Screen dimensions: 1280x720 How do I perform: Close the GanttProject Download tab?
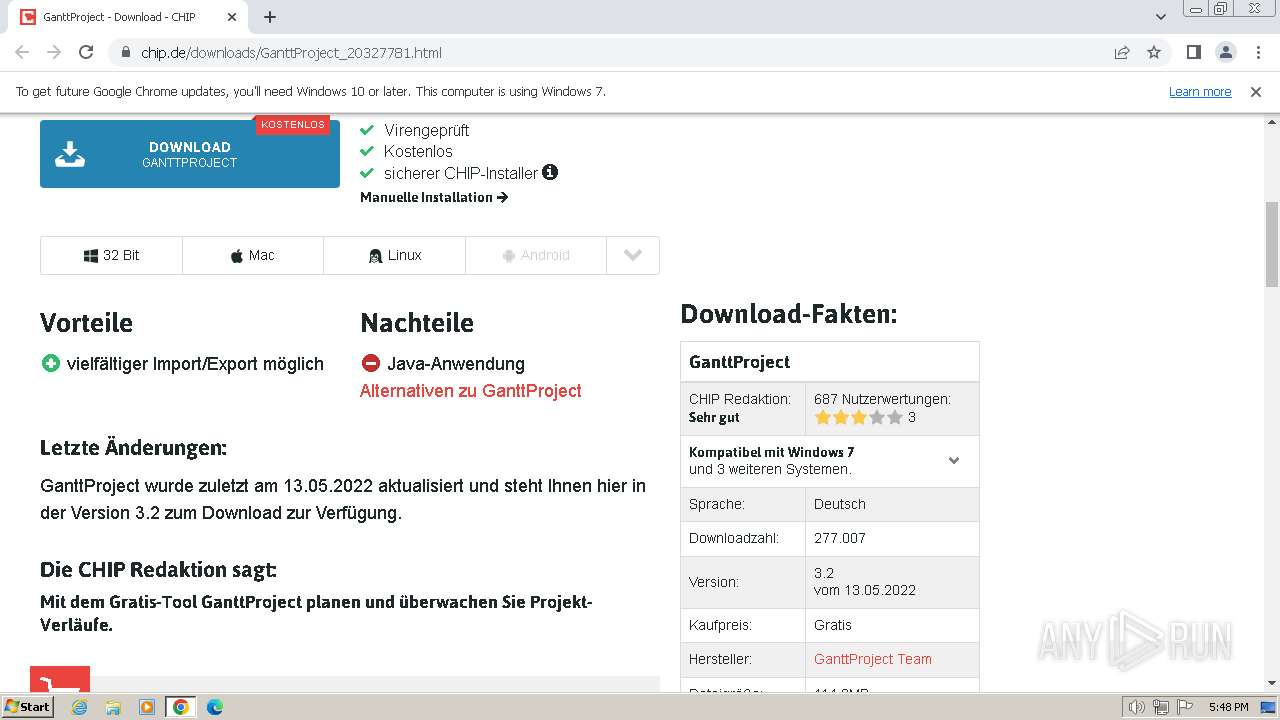click(232, 17)
